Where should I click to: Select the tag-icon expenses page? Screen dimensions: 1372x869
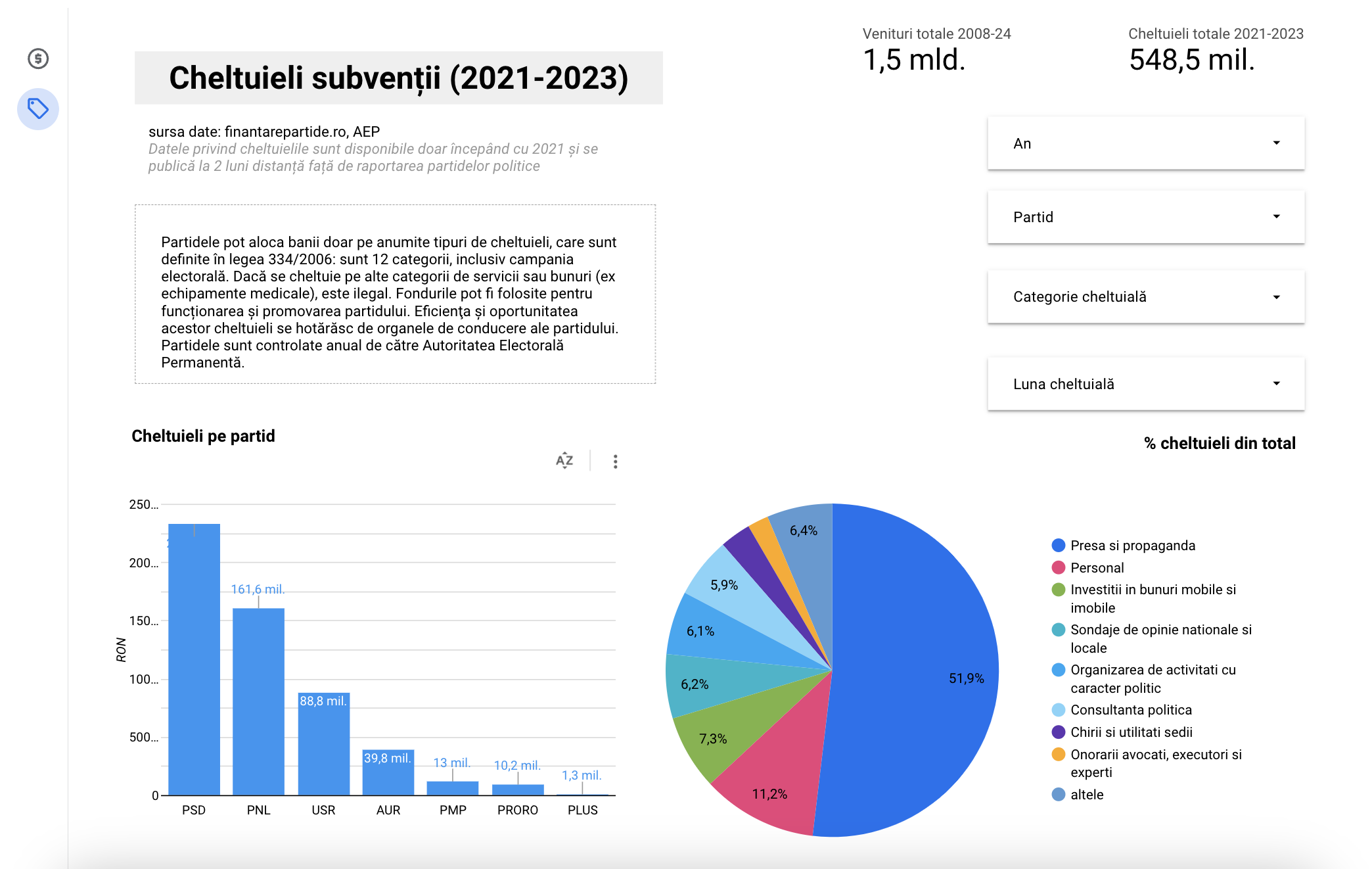click(x=38, y=108)
